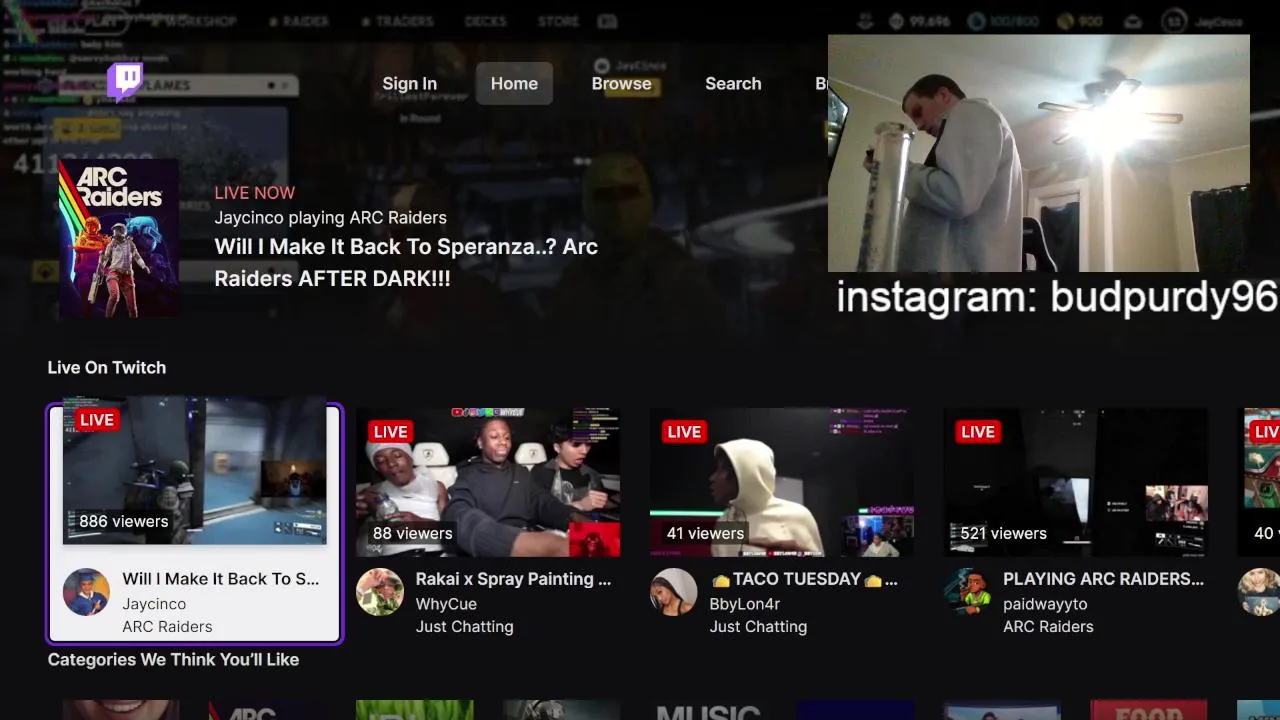1280x720 pixels.
Task: Click the BbyLon4r channel name
Action: tap(744, 604)
